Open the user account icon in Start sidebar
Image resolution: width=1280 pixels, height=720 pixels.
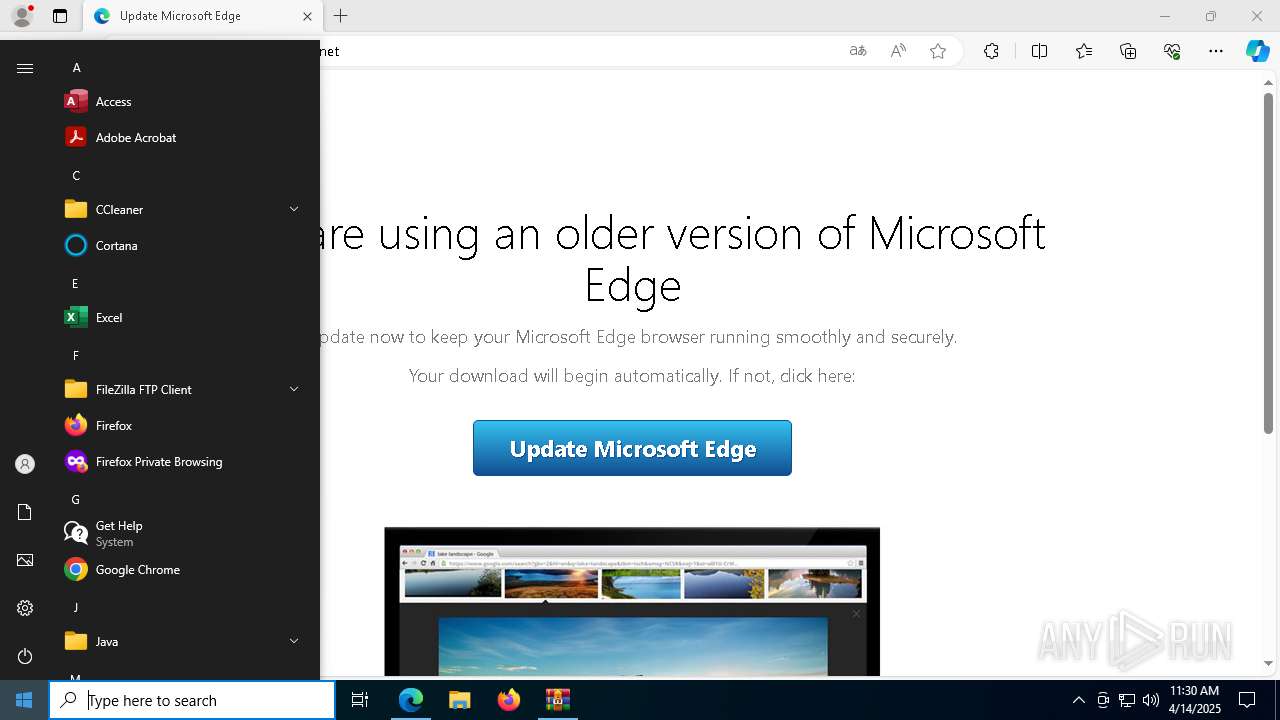point(25,464)
